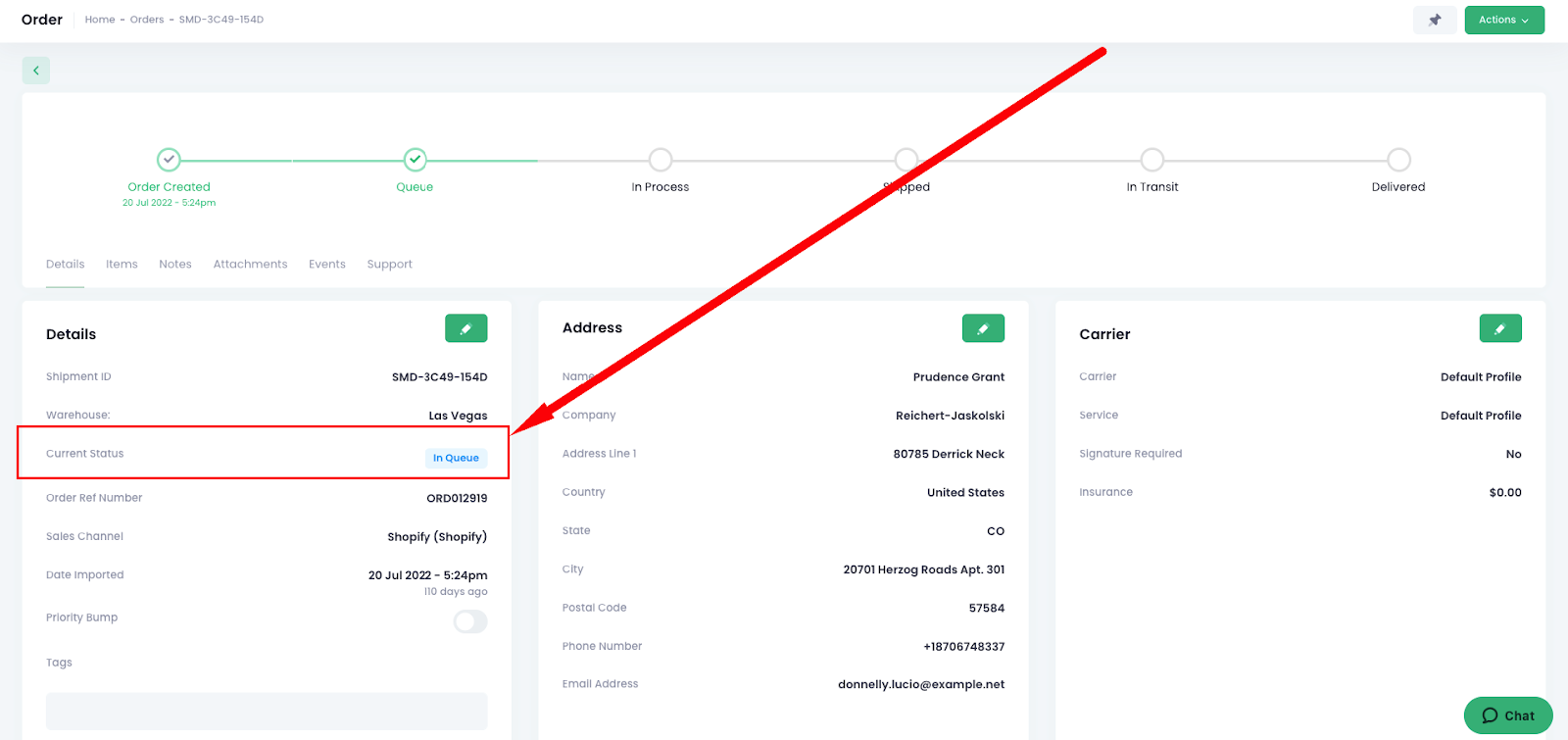The height and width of the screenshot is (740, 1568).
Task: Open the Notes tab
Action: pos(175,265)
